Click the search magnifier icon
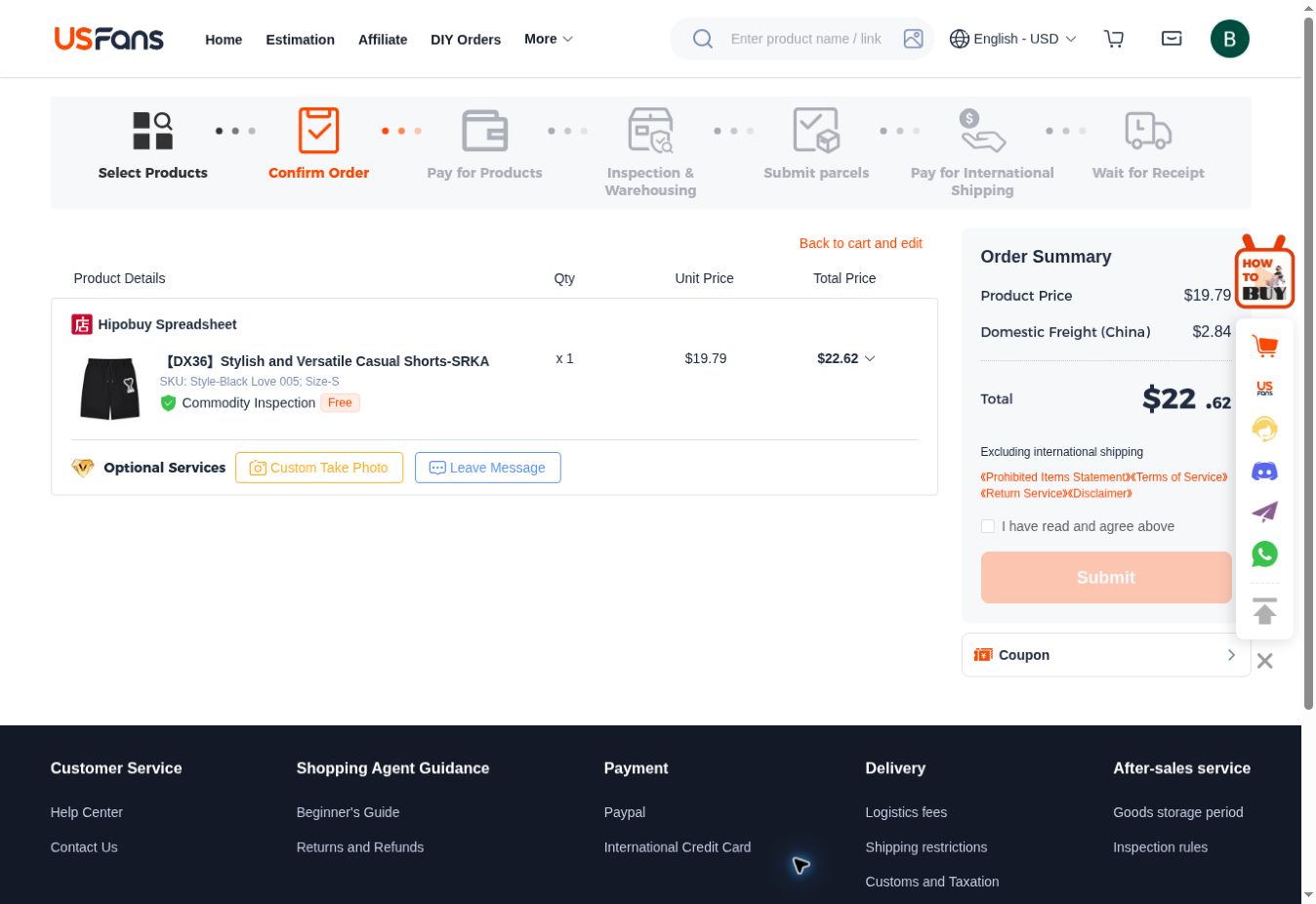1316x904 pixels. [x=703, y=39]
